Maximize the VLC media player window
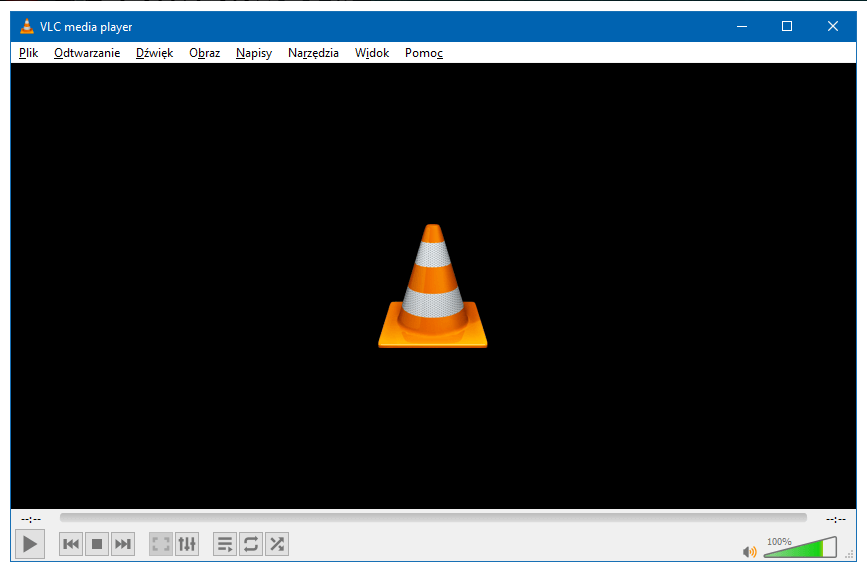 click(787, 26)
